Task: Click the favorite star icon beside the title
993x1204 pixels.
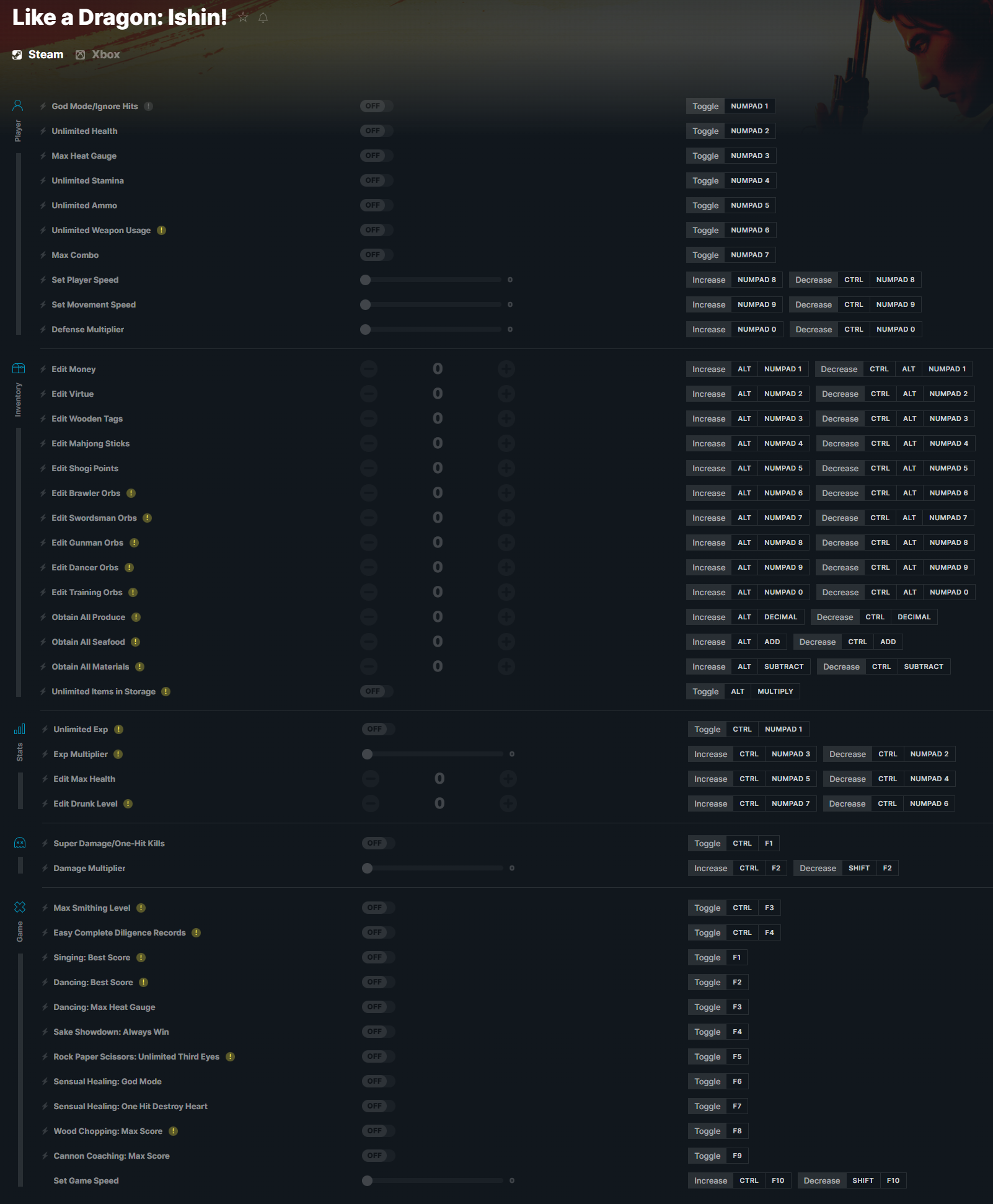Action: [x=243, y=17]
